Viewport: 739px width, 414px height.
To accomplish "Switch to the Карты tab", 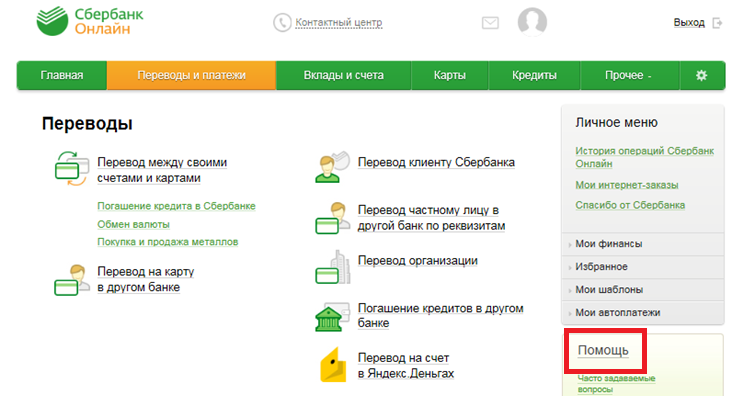I will pyautogui.click(x=450, y=75).
